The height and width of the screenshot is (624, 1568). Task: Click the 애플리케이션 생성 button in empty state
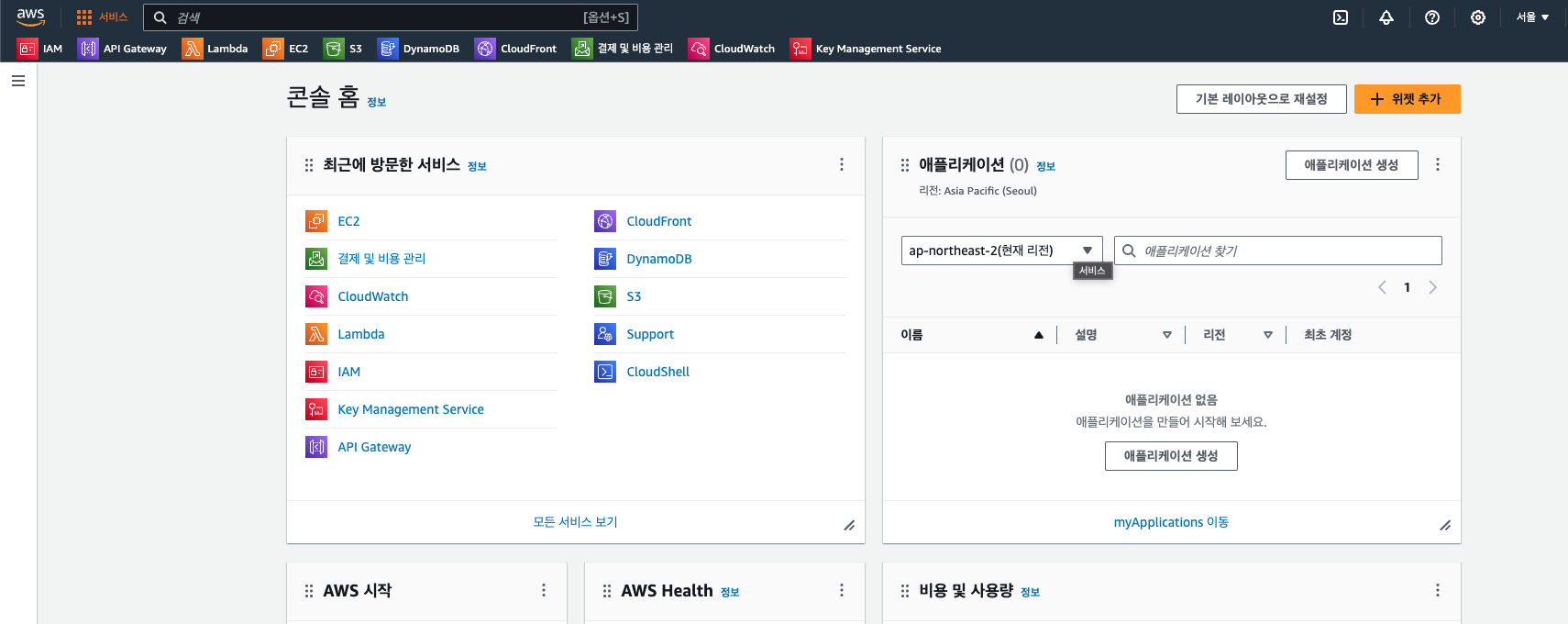[x=1171, y=456]
